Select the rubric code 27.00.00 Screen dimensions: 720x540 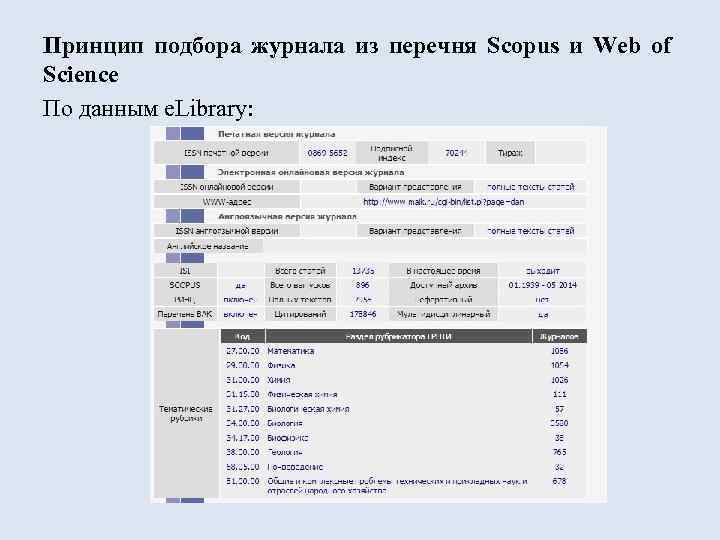point(243,351)
